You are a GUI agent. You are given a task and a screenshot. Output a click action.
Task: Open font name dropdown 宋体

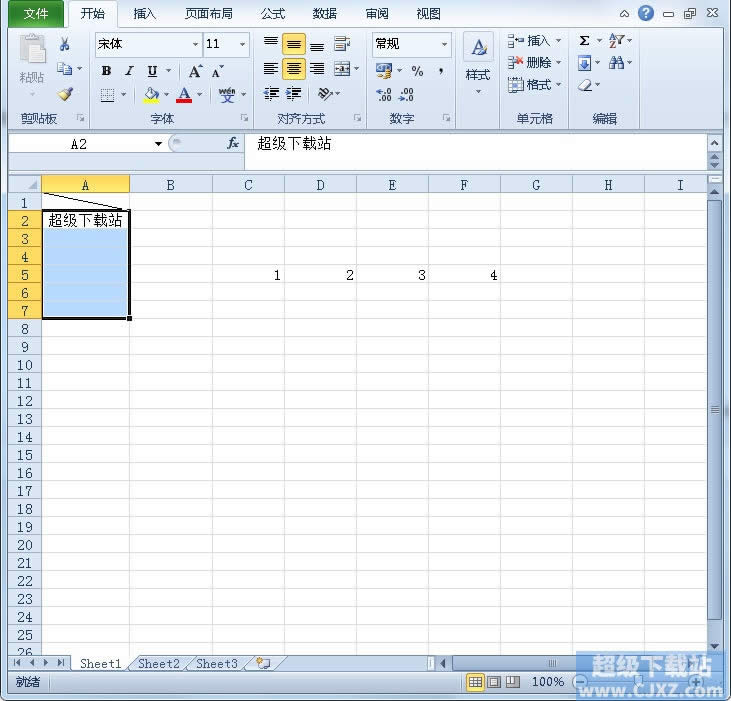click(x=195, y=44)
